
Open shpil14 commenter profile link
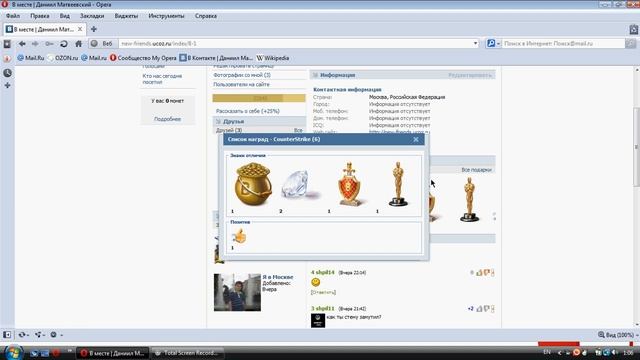[325, 272]
